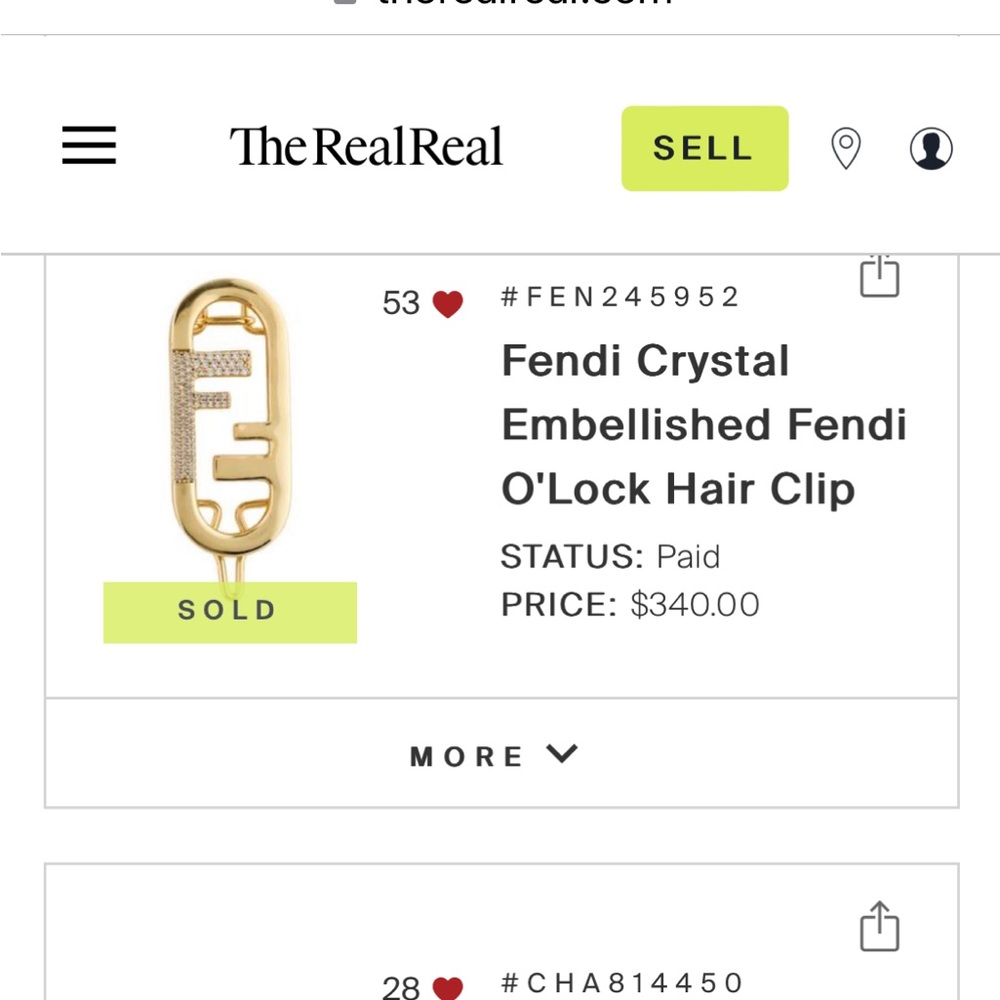This screenshot has height=1000, width=1000.
Task: Click the location pin icon
Action: [846, 147]
